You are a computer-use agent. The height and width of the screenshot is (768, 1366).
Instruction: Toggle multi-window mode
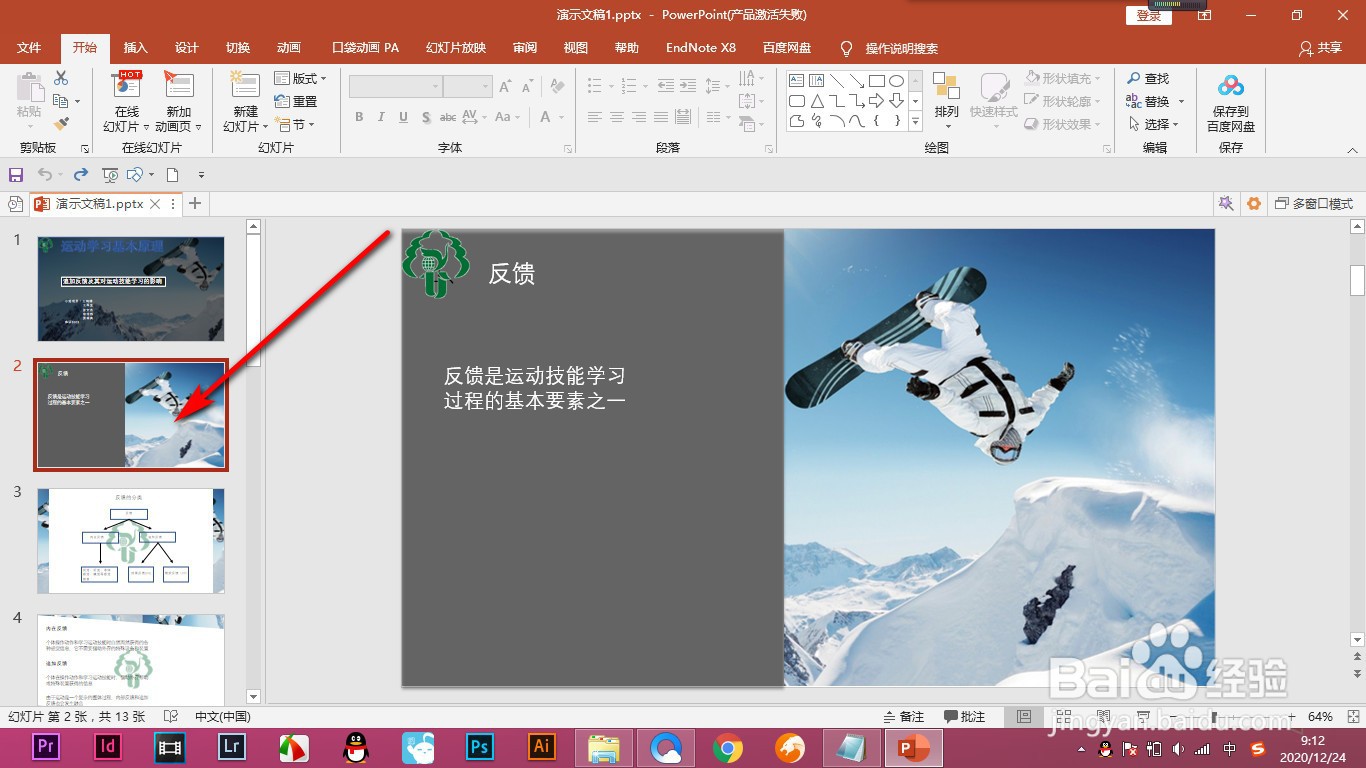click(1314, 203)
